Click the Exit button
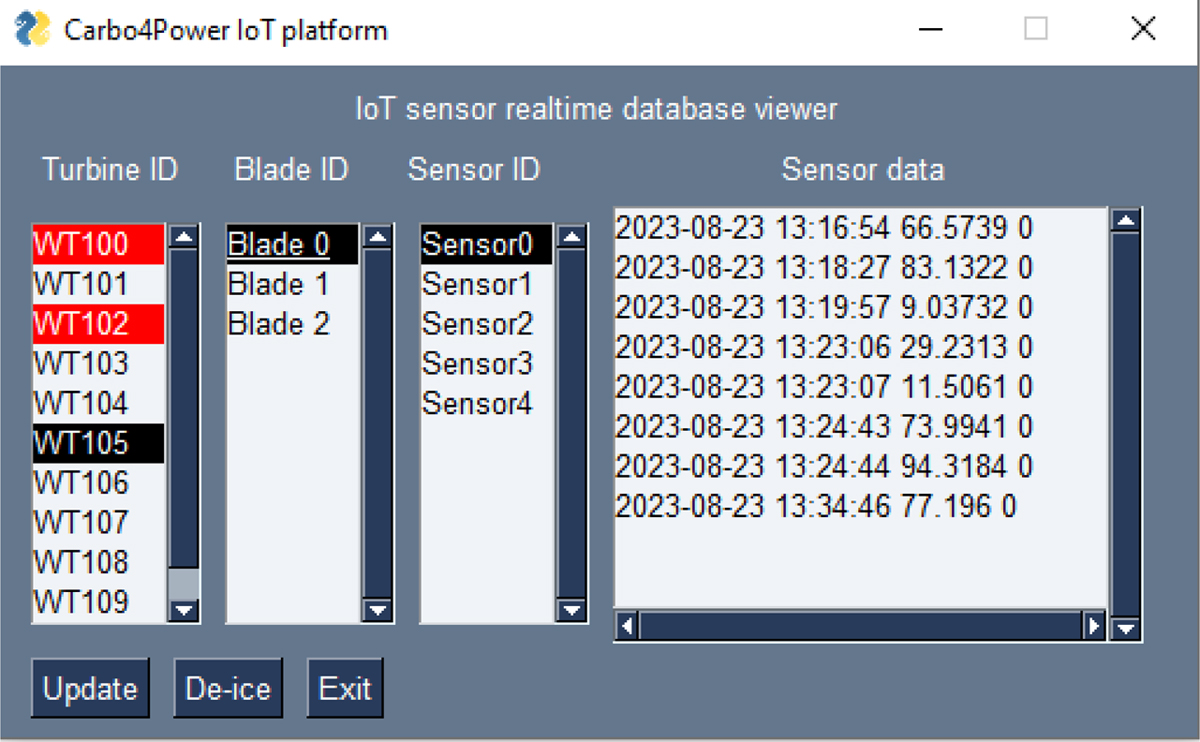The image size is (1200, 742). (345, 688)
